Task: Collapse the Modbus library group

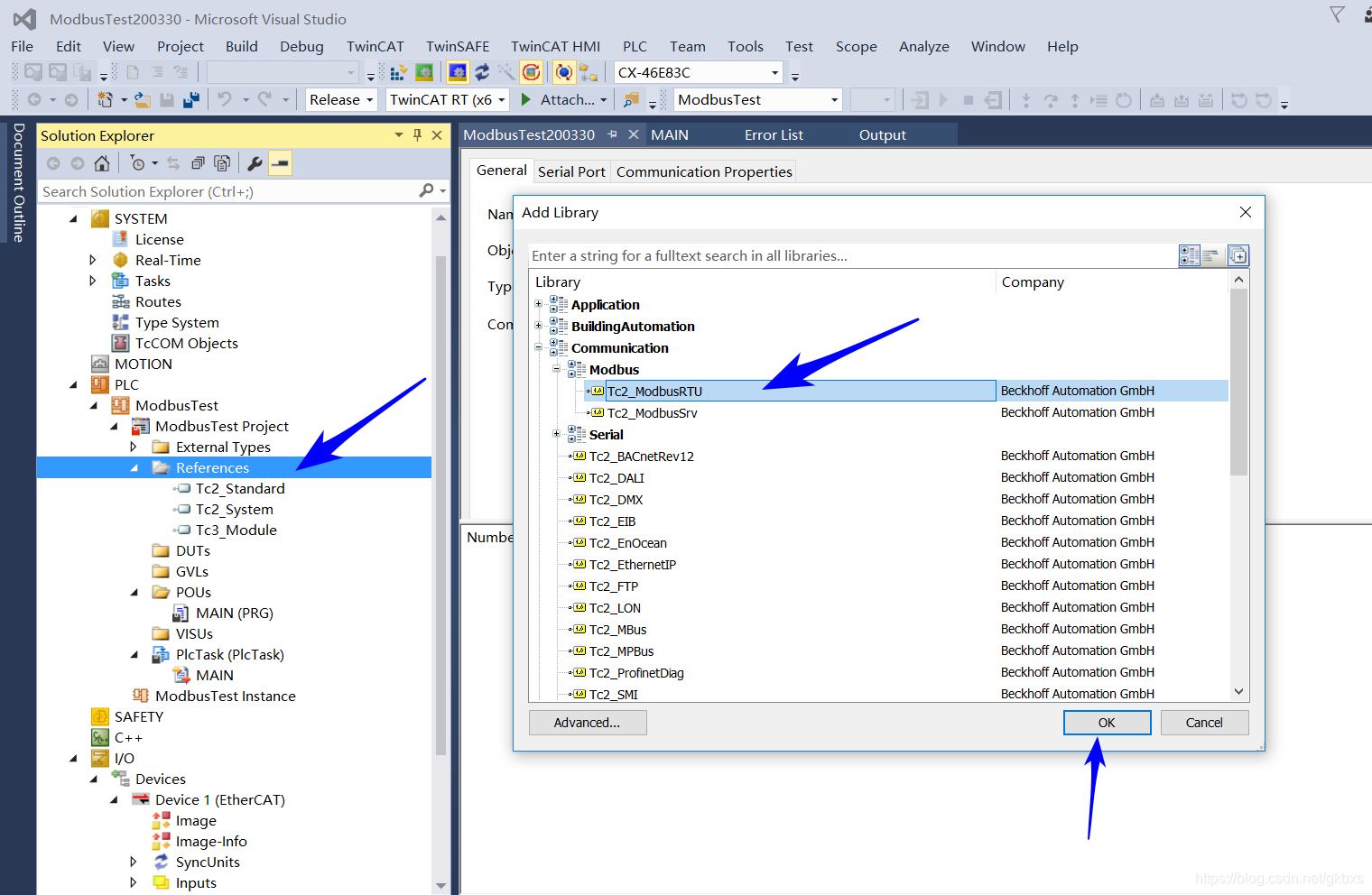Action: (557, 369)
